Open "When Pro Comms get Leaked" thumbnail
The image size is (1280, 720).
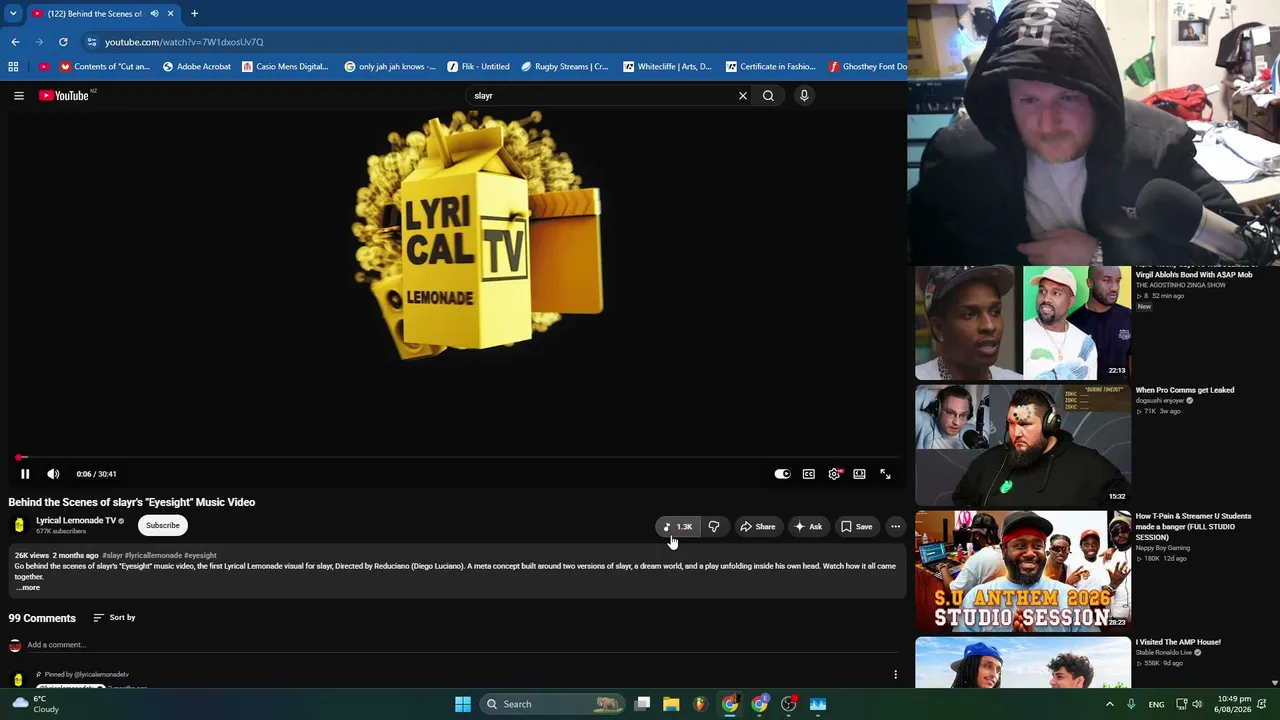(x=1023, y=445)
